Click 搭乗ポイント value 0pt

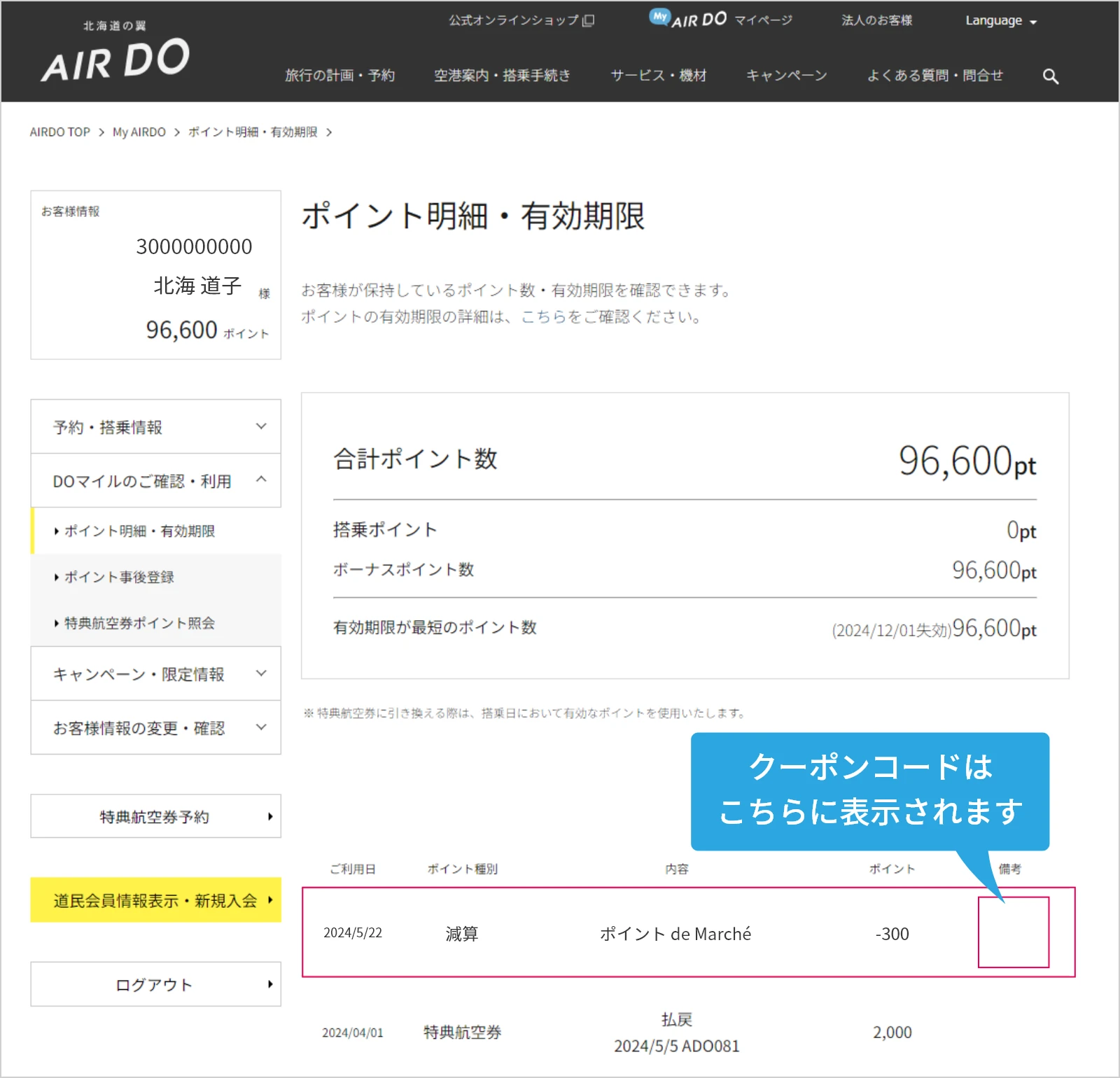(x=1021, y=530)
